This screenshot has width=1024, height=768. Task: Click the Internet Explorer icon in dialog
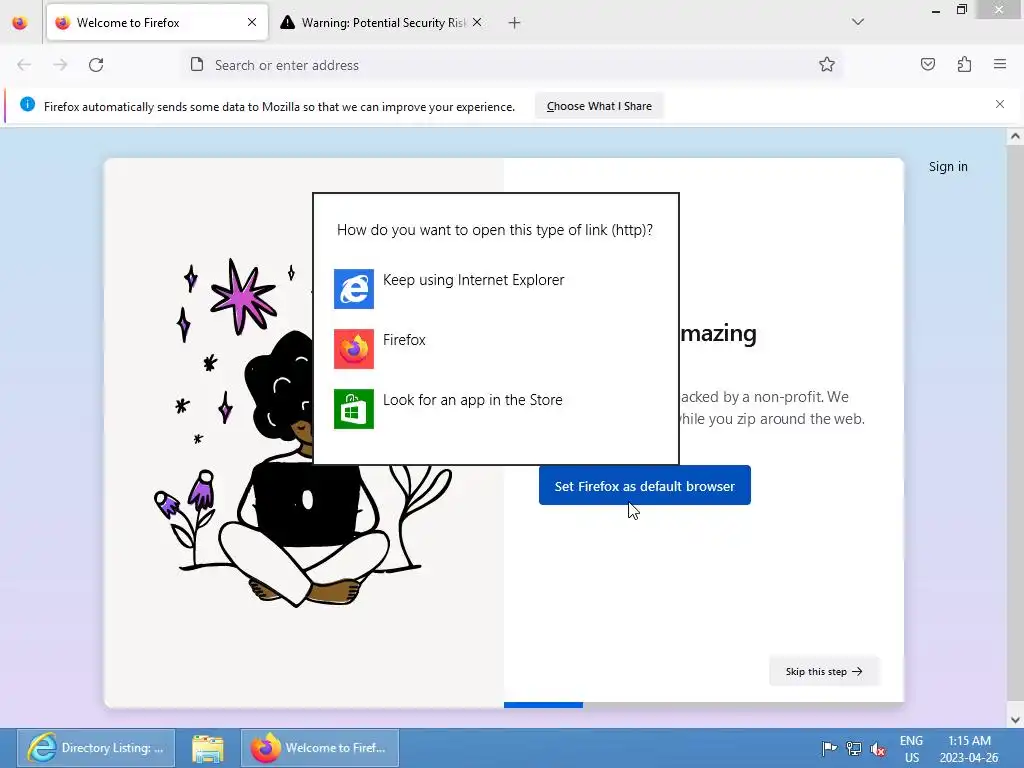(354, 289)
